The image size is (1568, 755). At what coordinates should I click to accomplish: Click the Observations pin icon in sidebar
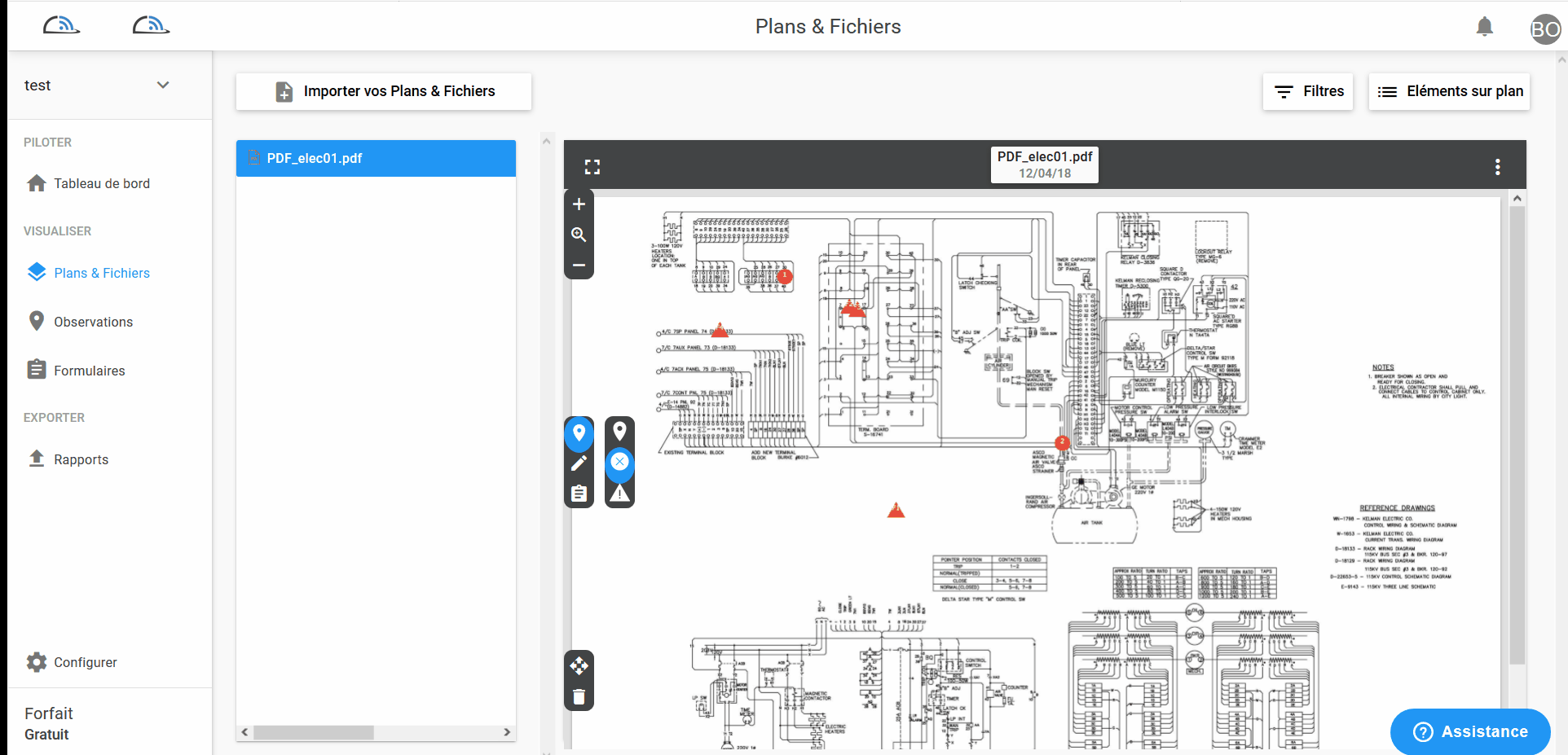pyautogui.click(x=37, y=321)
